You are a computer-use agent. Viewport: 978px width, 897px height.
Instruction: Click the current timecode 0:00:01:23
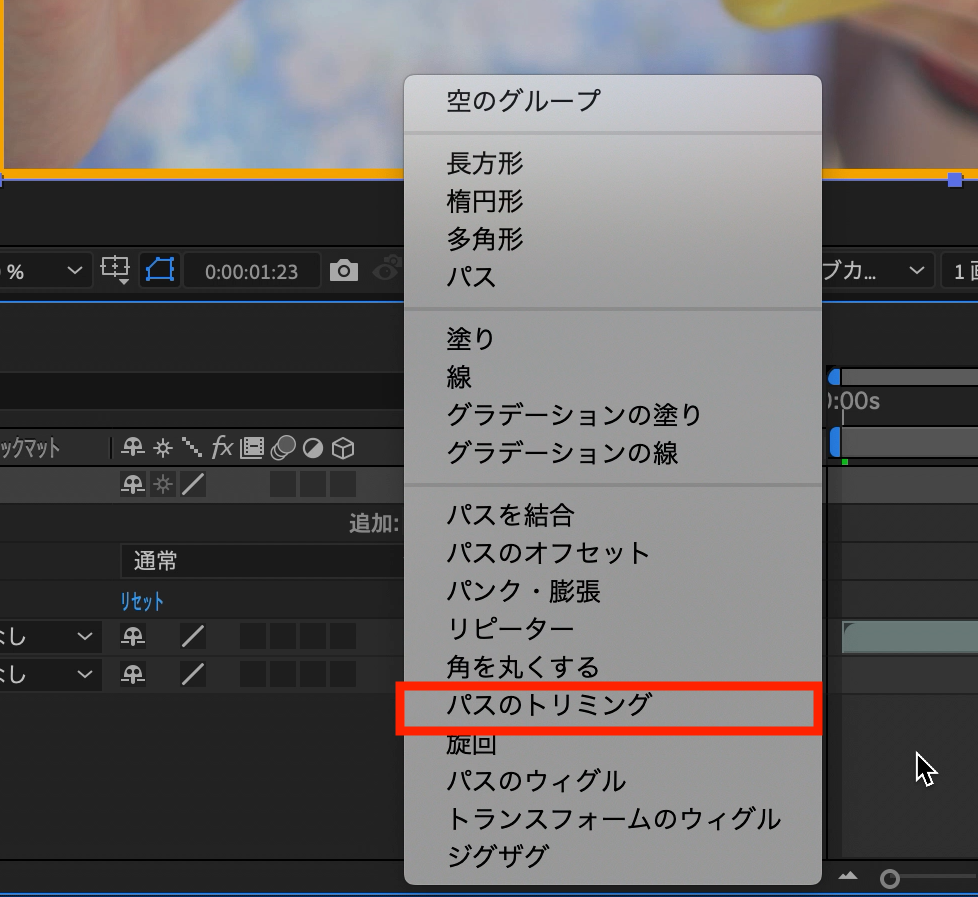coord(251,272)
